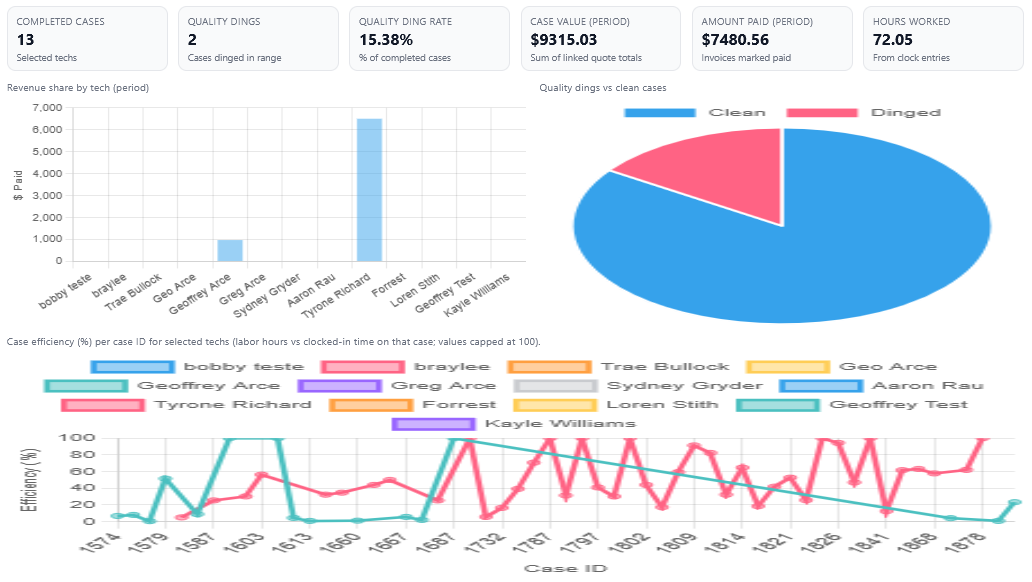Toggle Trae Bullock in the efficiency legend

(x=618, y=367)
